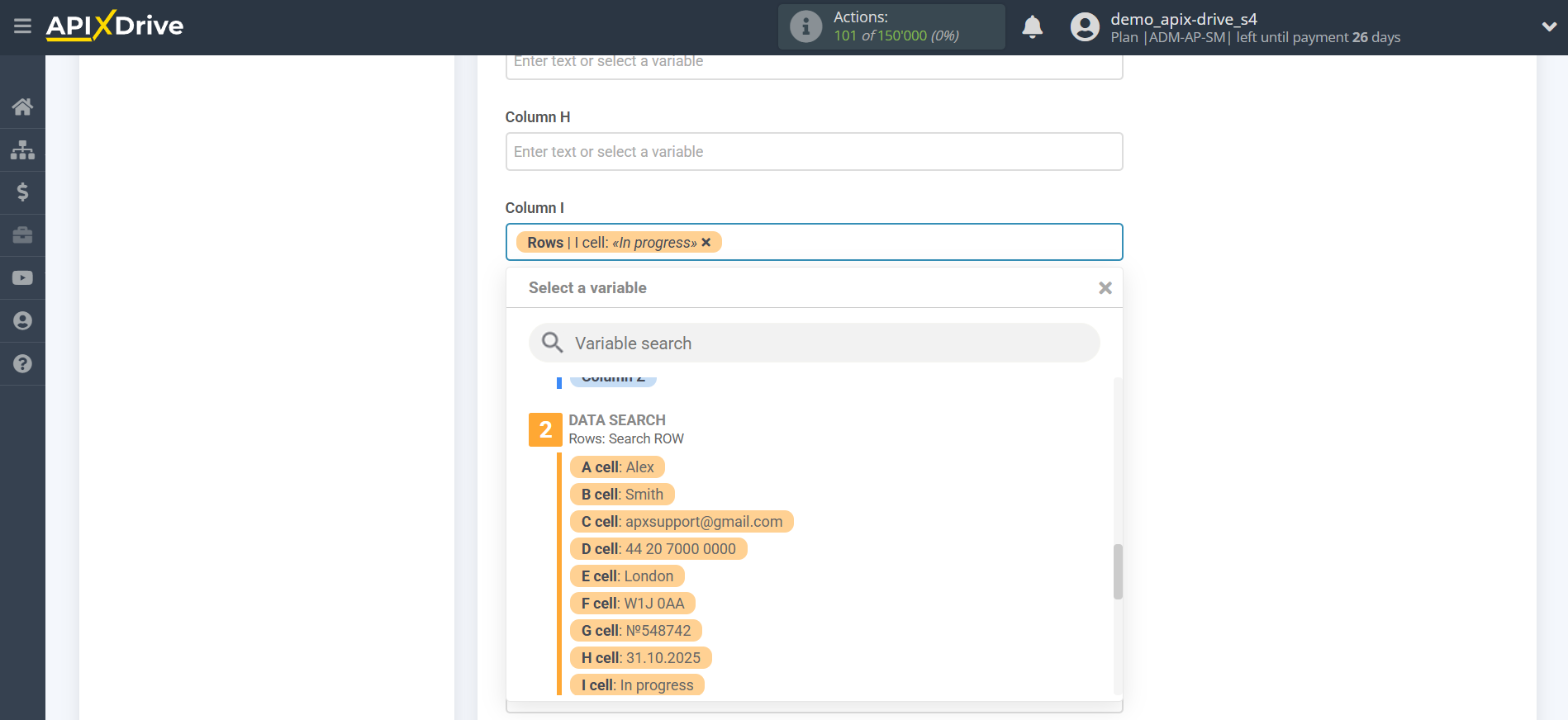1568x720 pixels.
Task: Select the 'H cell: 31.10.2025' variable
Action: 641,658
